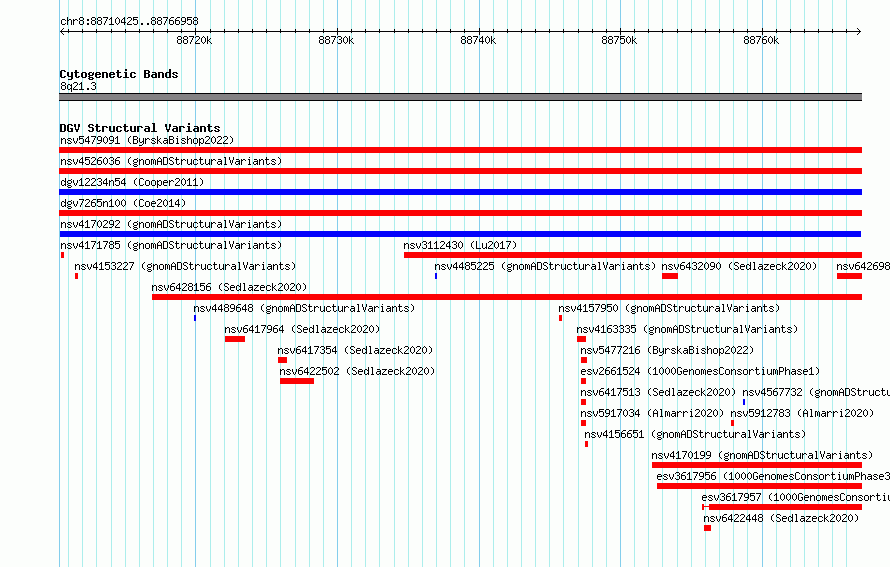
Task: Open nsv6417964 (Sedlazeck2020) label
Action: pyautogui.click(x=303, y=329)
